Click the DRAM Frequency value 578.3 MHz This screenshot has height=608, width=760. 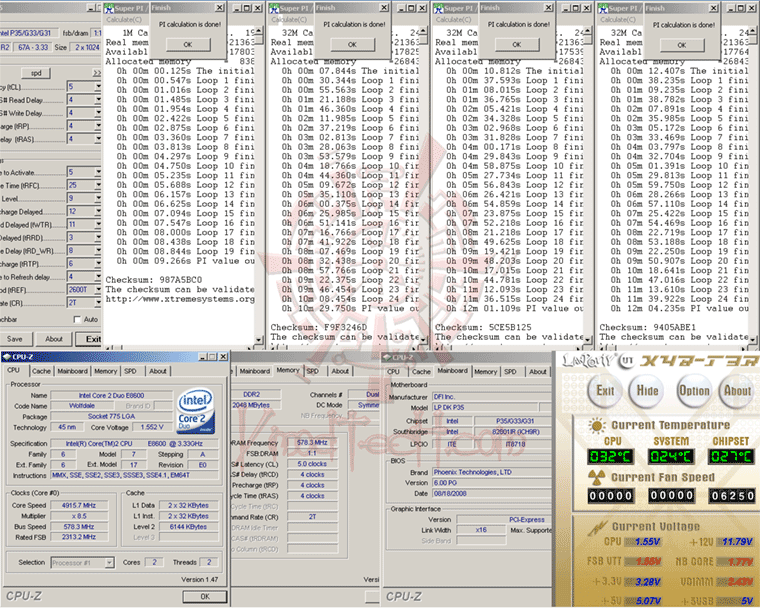coord(312,443)
